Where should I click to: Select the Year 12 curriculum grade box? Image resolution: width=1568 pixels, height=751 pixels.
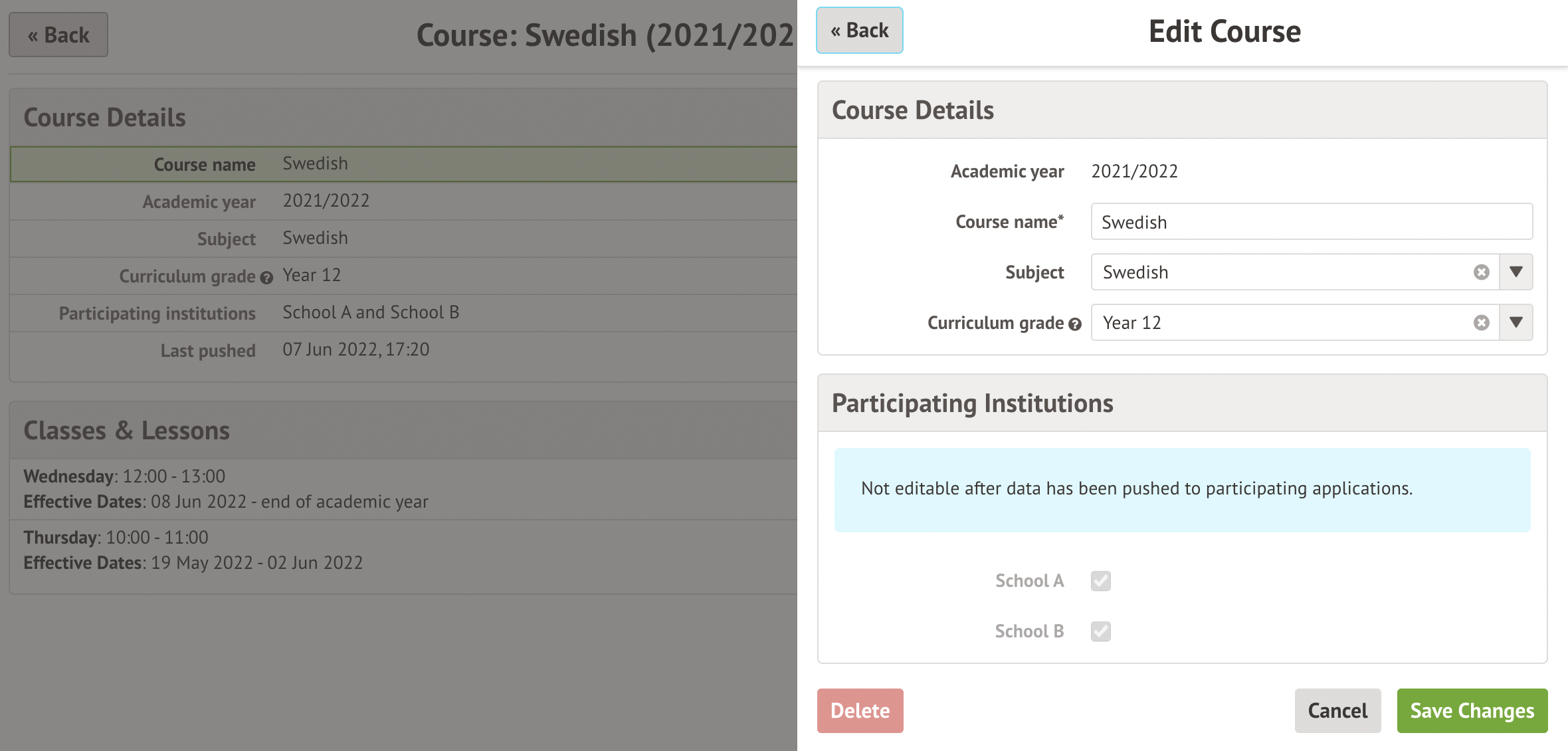point(1276,323)
